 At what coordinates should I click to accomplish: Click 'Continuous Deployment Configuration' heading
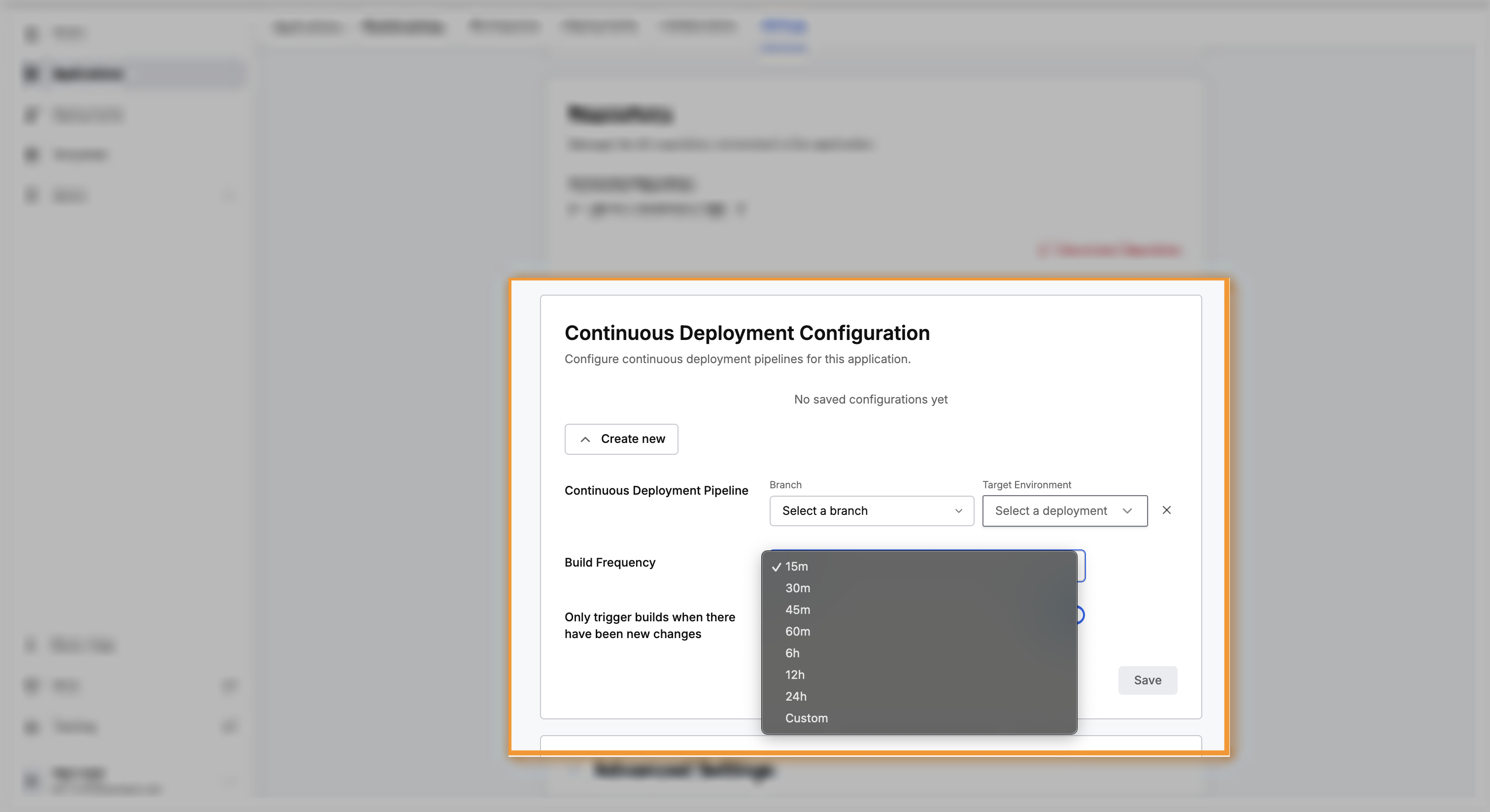point(747,333)
